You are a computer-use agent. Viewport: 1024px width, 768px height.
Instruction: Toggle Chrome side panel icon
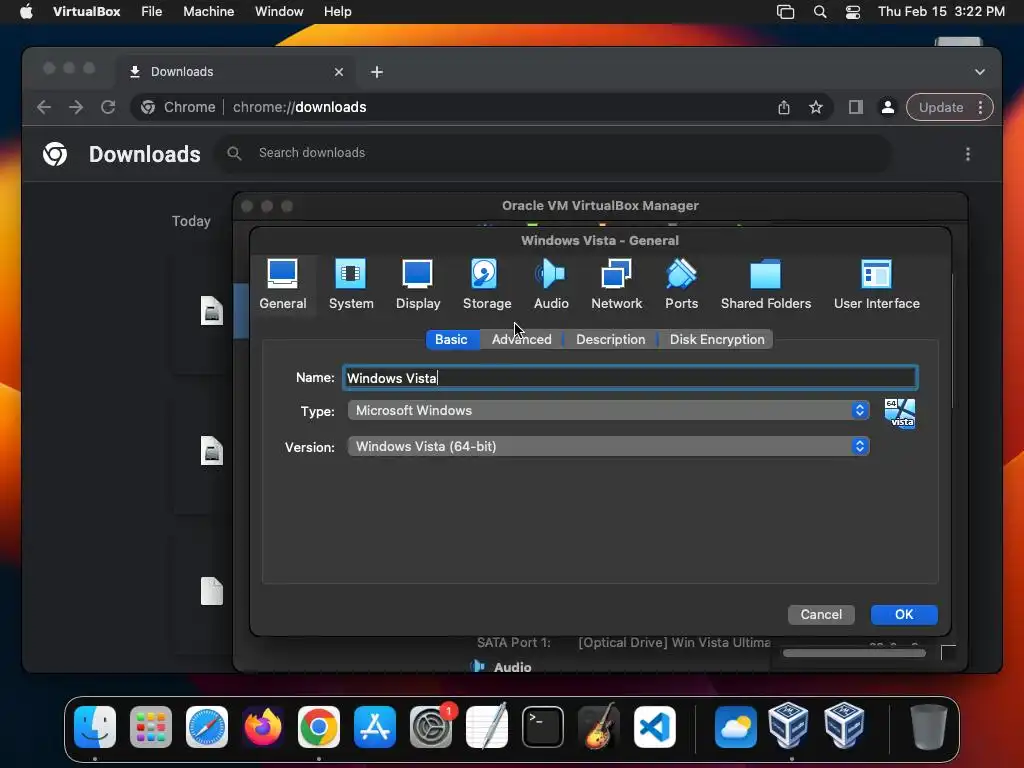(x=856, y=107)
